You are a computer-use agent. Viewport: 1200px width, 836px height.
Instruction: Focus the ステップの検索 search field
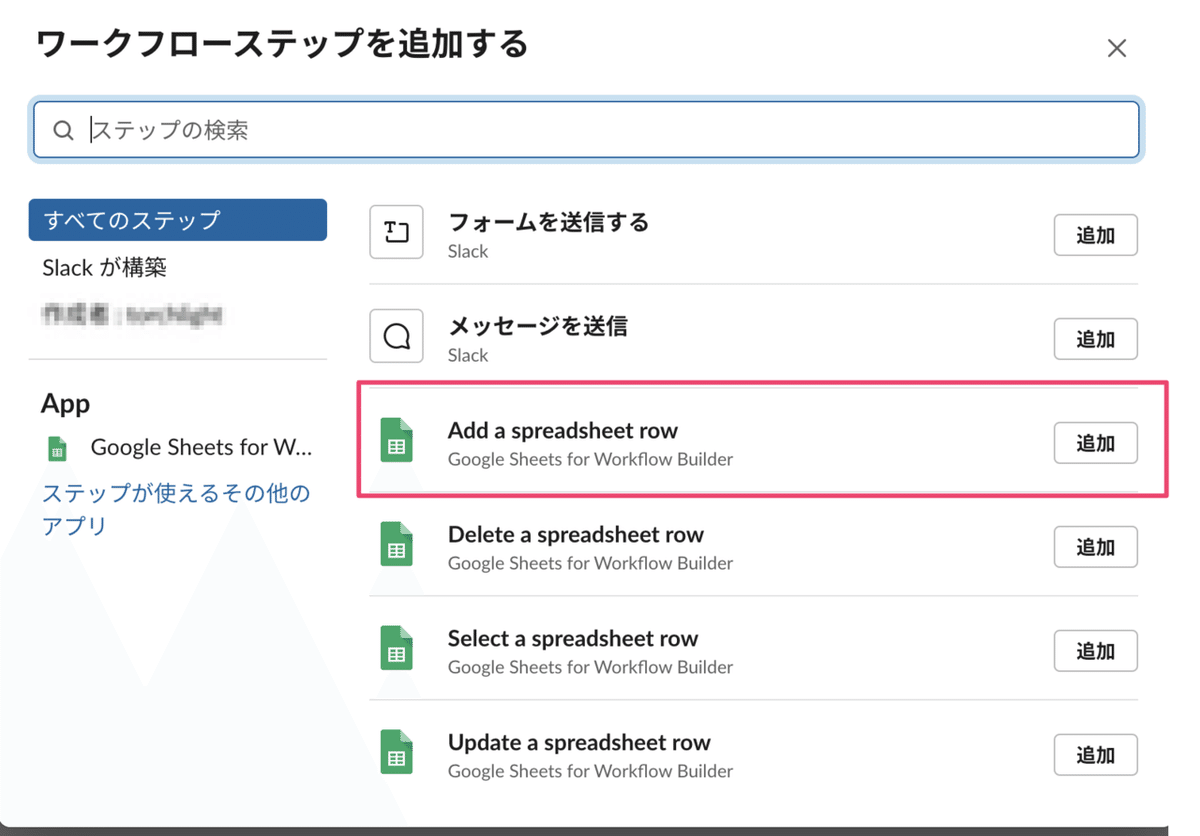(x=600, y=130)
